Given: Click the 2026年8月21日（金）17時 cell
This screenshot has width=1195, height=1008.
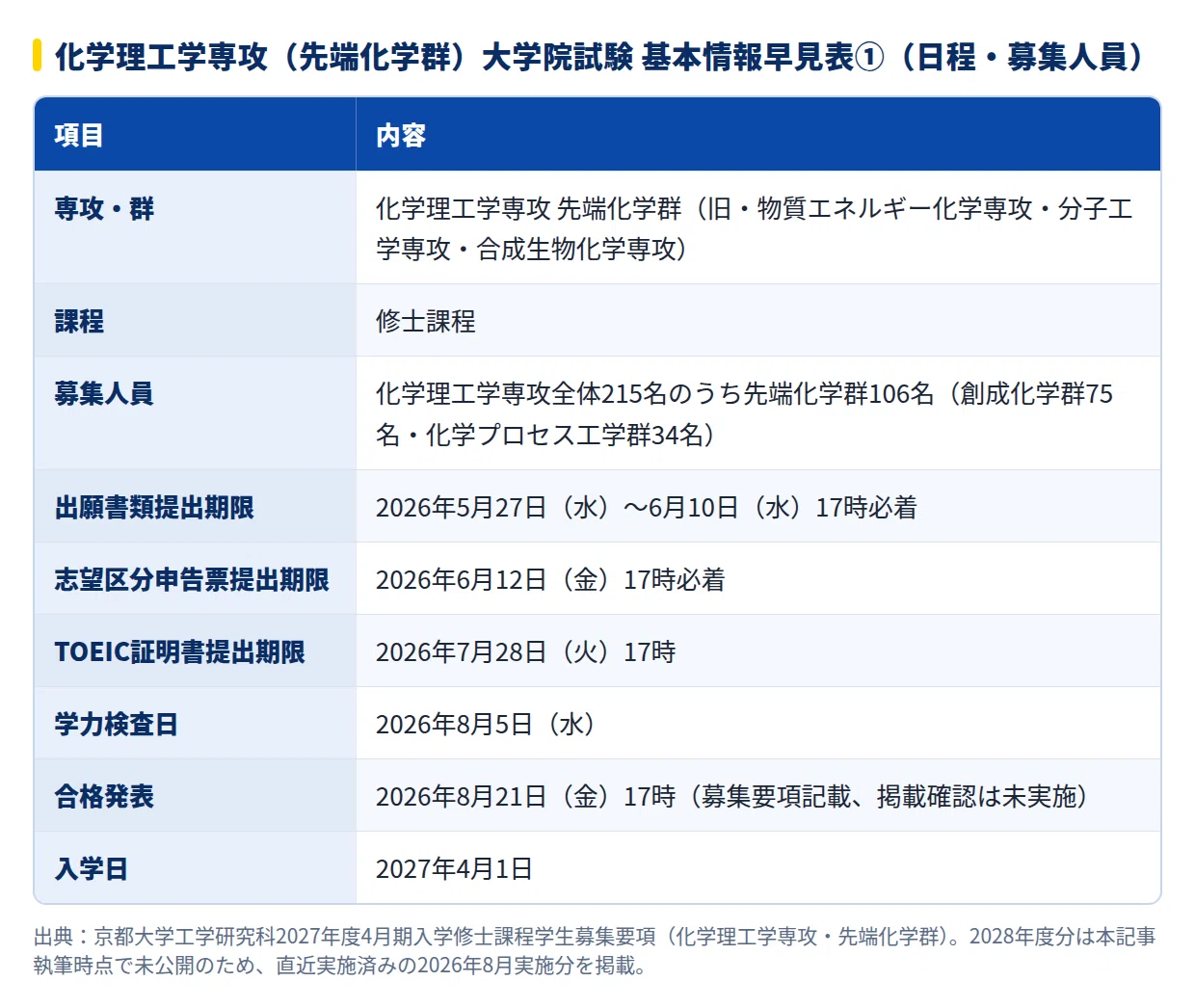Looking at the screenshot, I should [757, 795].
